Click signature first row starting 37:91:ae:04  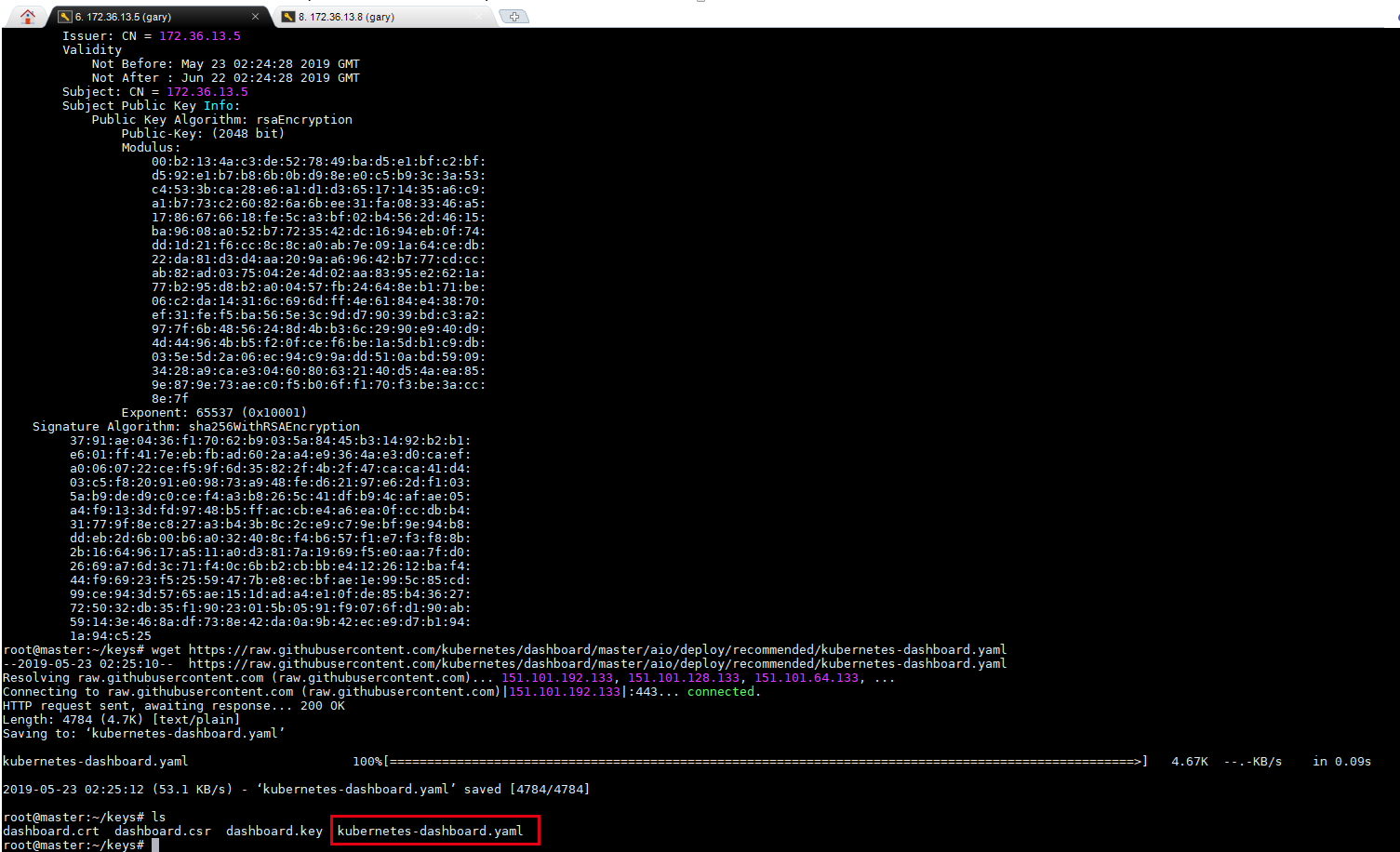(271, 440)
